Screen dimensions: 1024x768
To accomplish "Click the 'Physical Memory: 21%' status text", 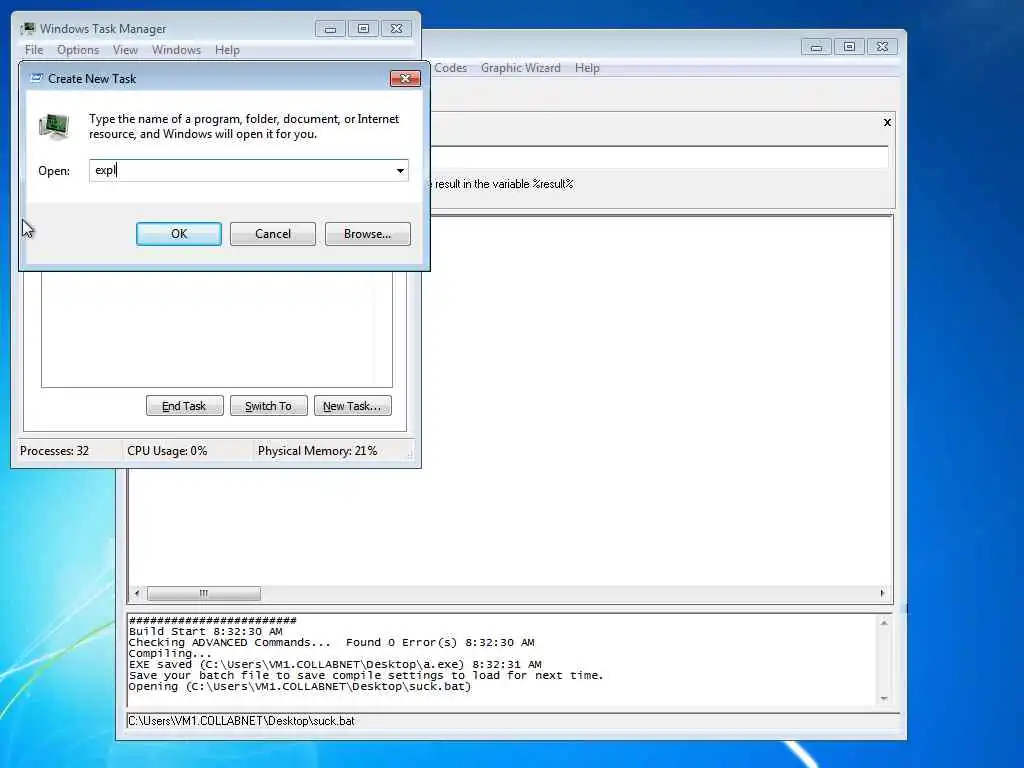I will (x=317, y=451).
